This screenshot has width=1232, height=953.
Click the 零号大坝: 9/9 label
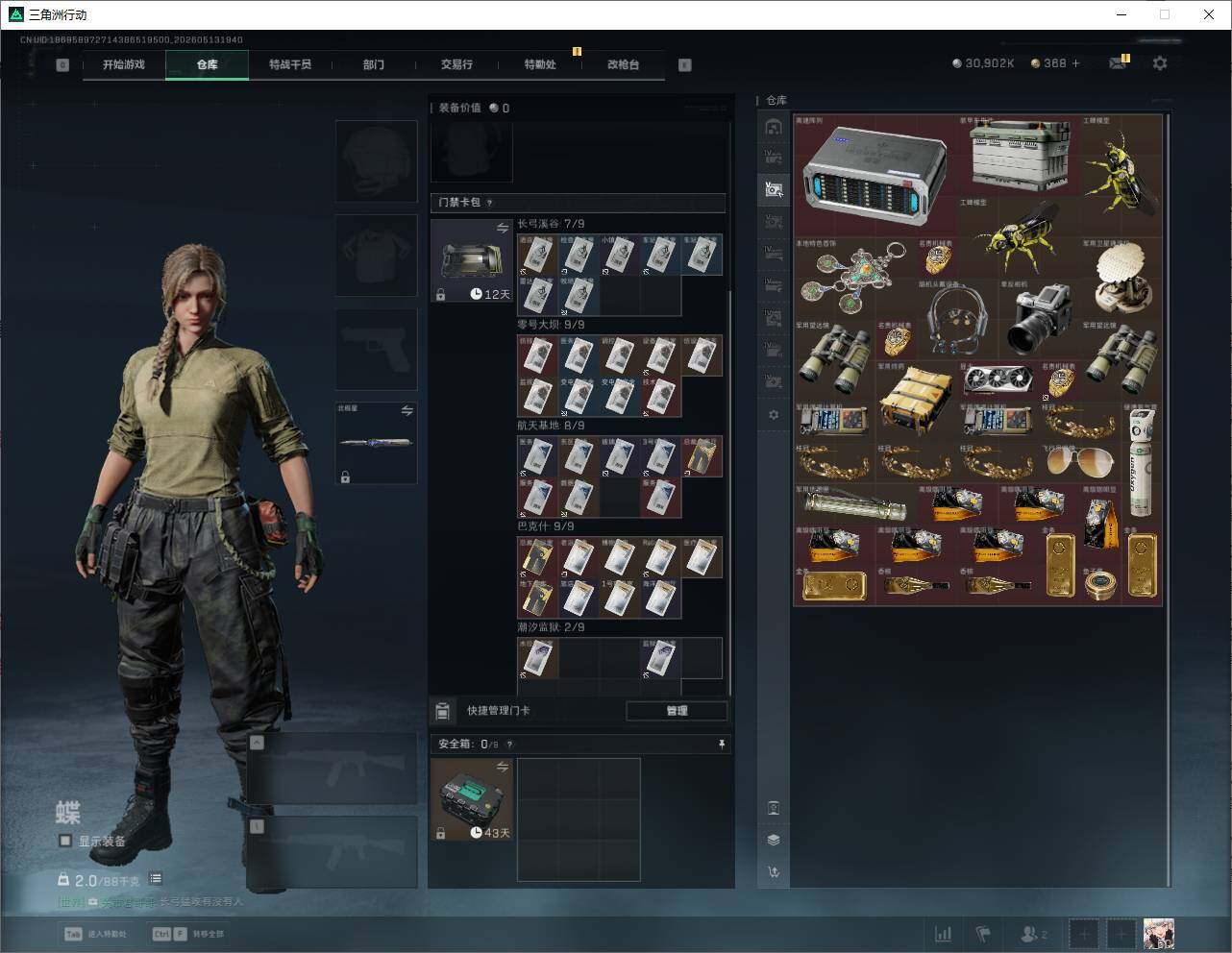click(551, 325)
